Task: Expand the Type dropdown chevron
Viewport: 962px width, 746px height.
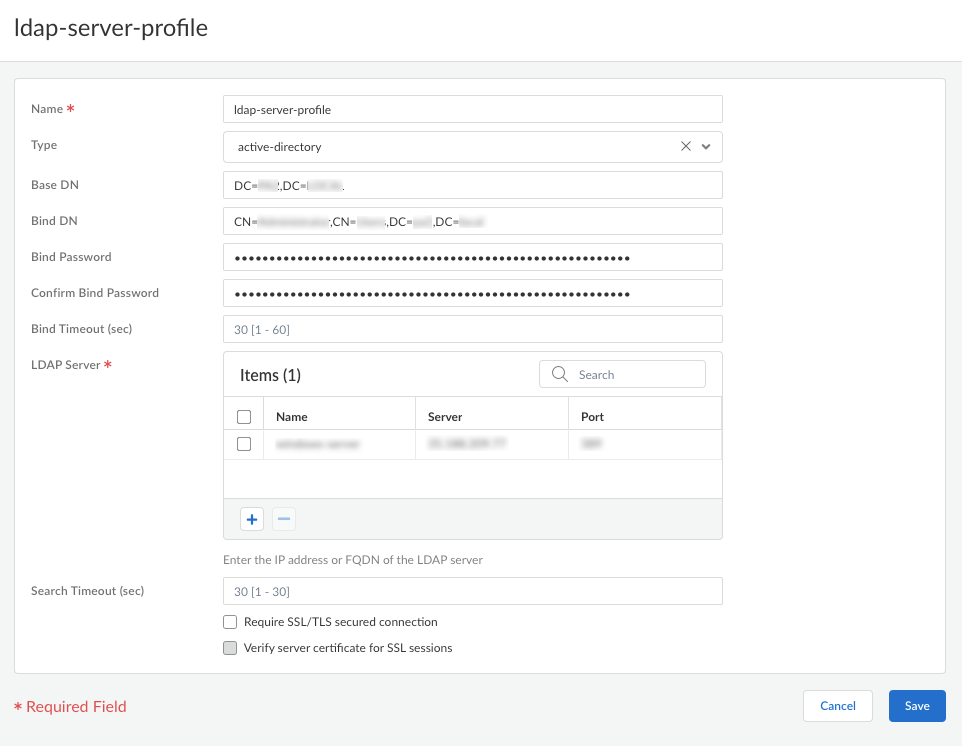Action: point(706,146)
